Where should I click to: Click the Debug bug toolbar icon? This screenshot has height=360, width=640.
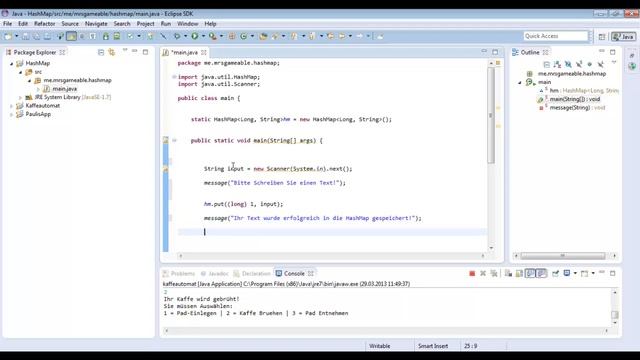177,36
